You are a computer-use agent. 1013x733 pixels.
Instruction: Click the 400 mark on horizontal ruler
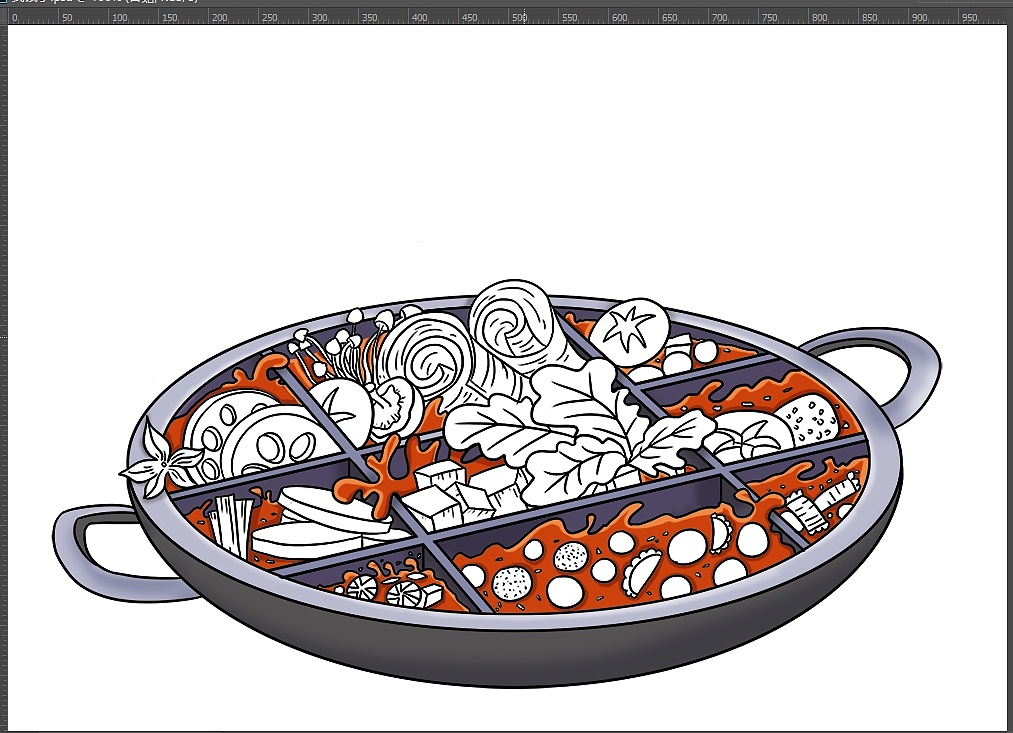pos(419,18)
